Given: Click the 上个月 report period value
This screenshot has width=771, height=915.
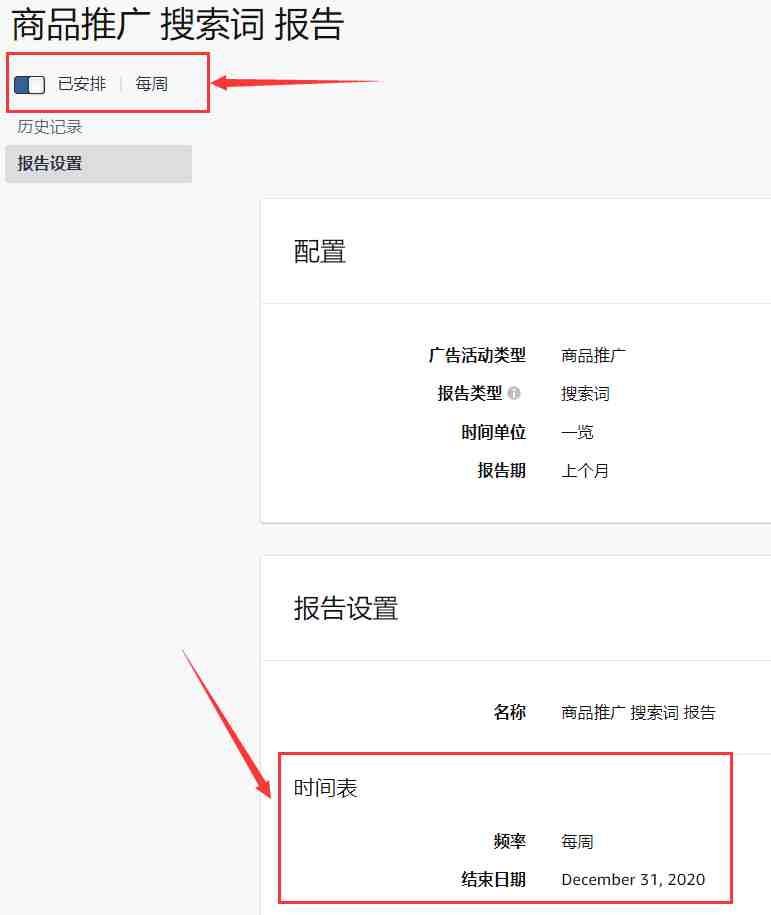Looking at the screenshot, I should [x=585, y=471].
